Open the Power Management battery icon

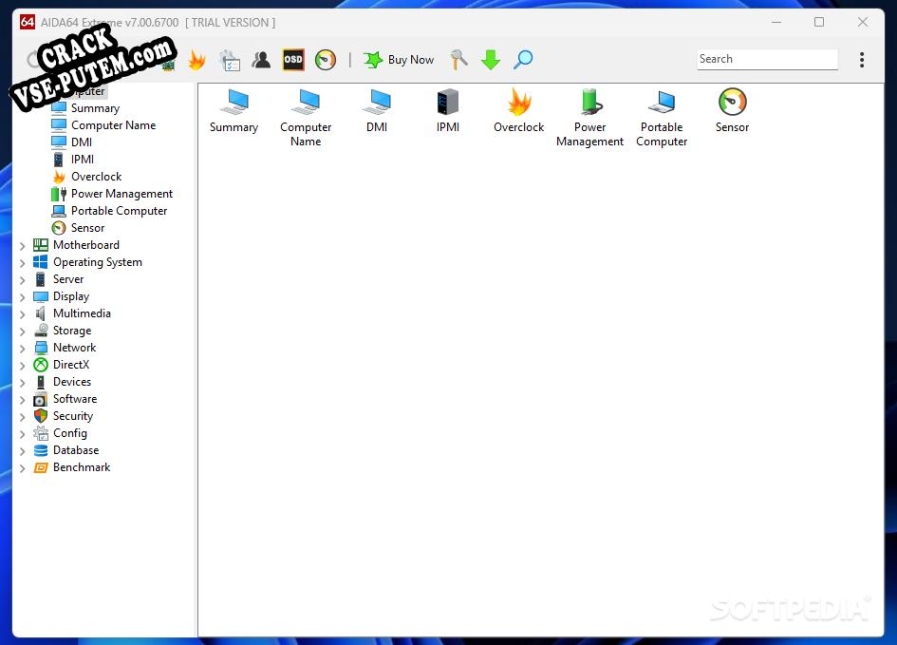pos(590,103)
